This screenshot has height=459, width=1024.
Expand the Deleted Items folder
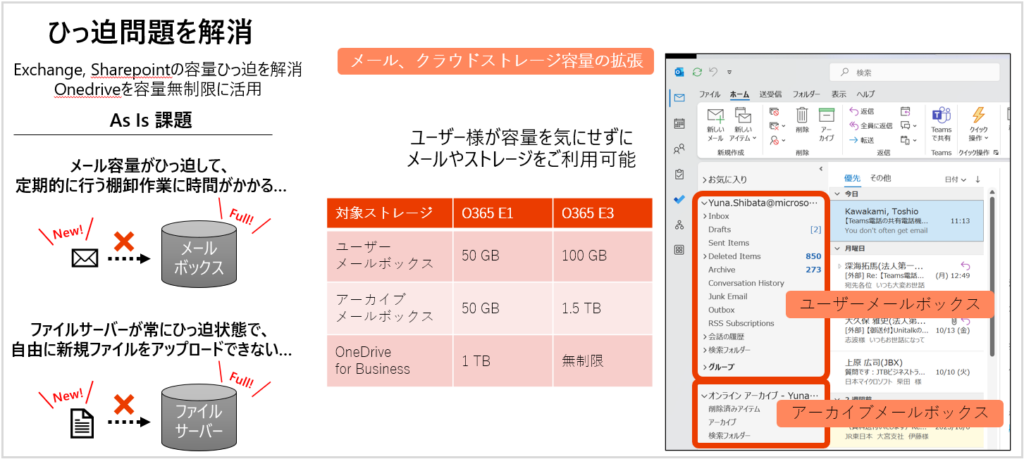[705, 257]
